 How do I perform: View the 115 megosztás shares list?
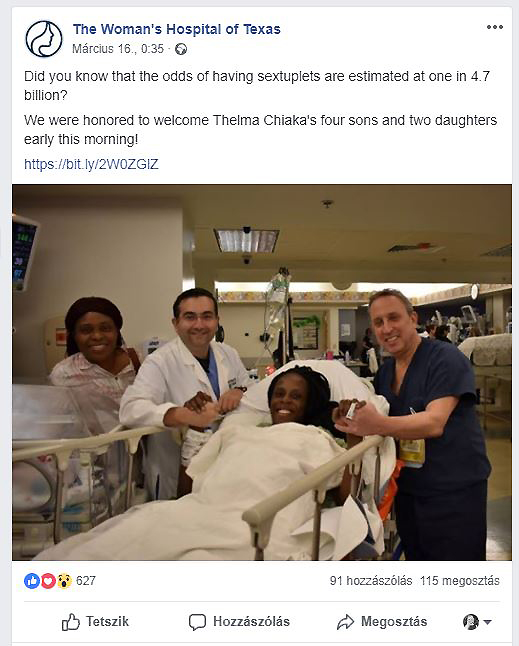(x=460, y=581)
